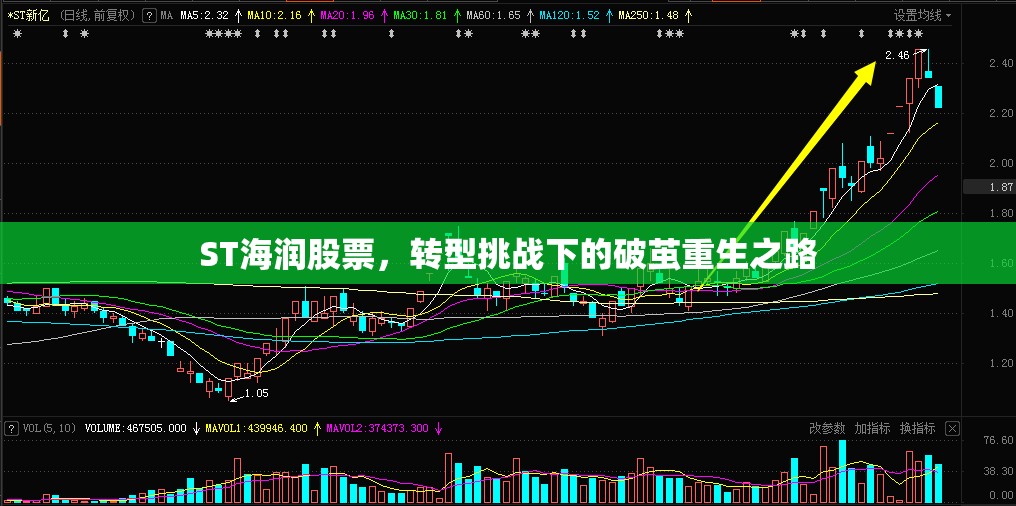The height and width of the screenshot is (506, 1016).
Task: Click the MA60:1.65 value
Action: pyautogui.click(x=493, y=15)
